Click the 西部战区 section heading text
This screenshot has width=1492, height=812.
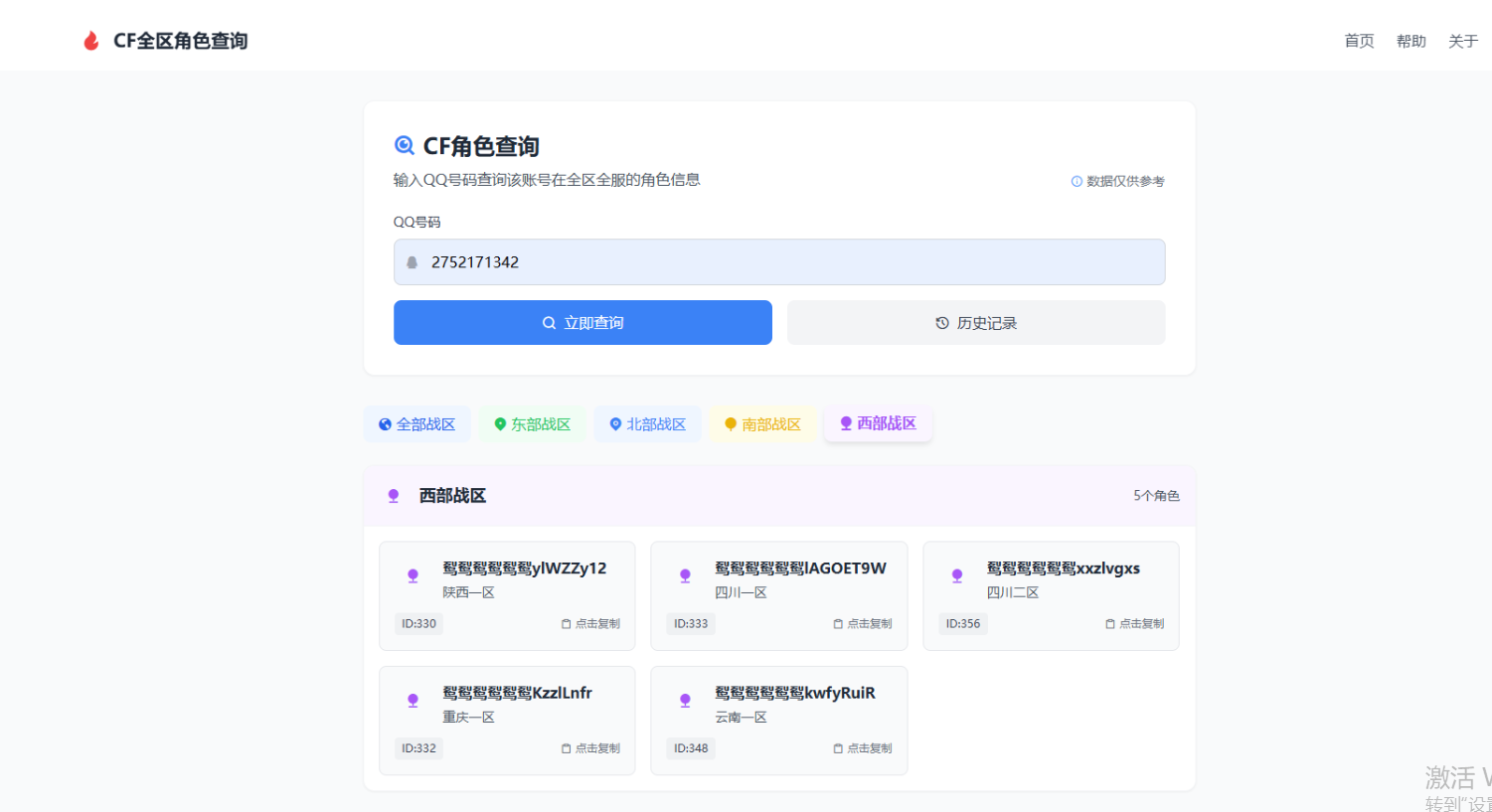pos(452,496)
